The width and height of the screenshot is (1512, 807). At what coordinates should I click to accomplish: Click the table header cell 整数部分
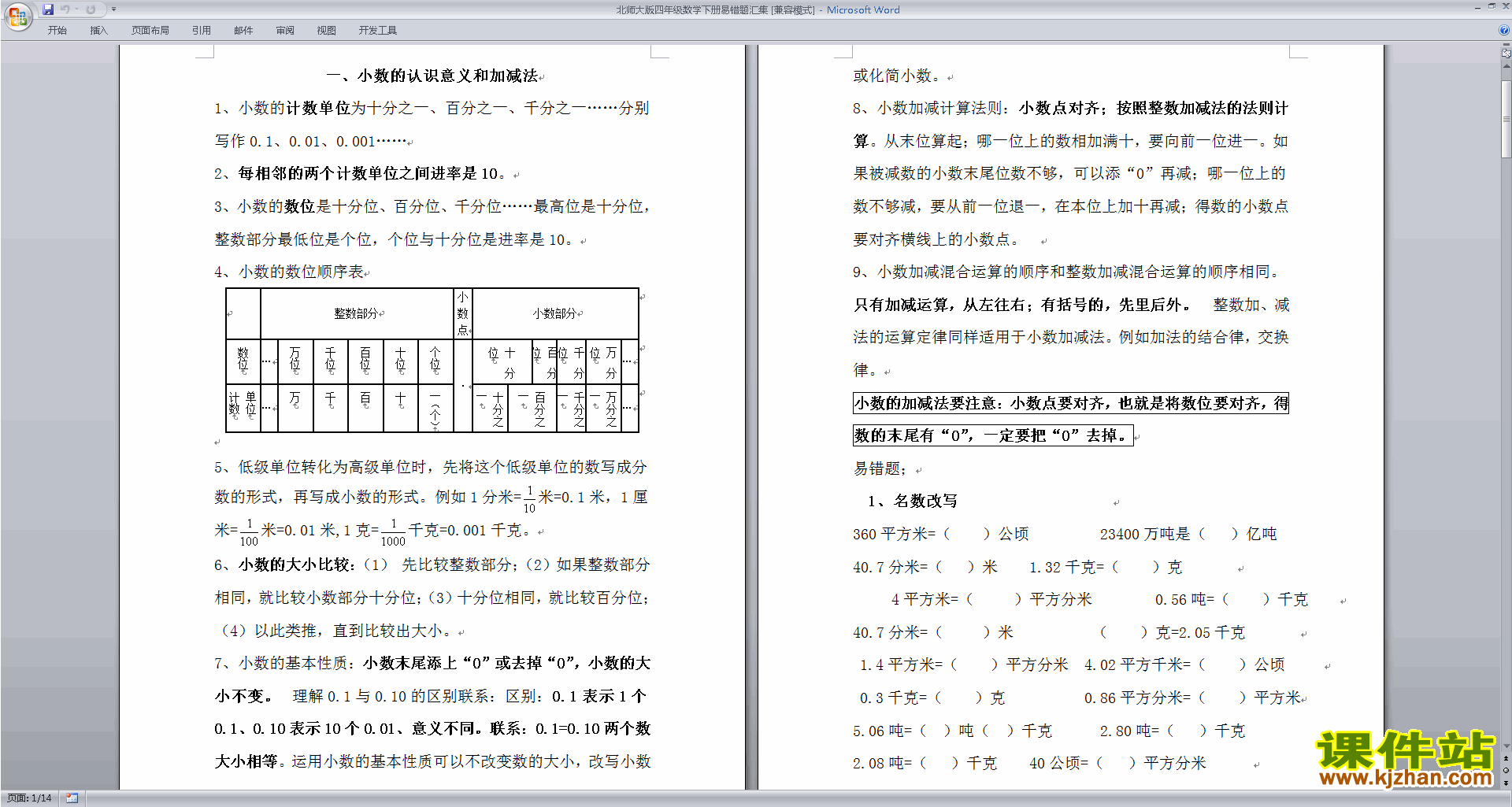(356, 313)
